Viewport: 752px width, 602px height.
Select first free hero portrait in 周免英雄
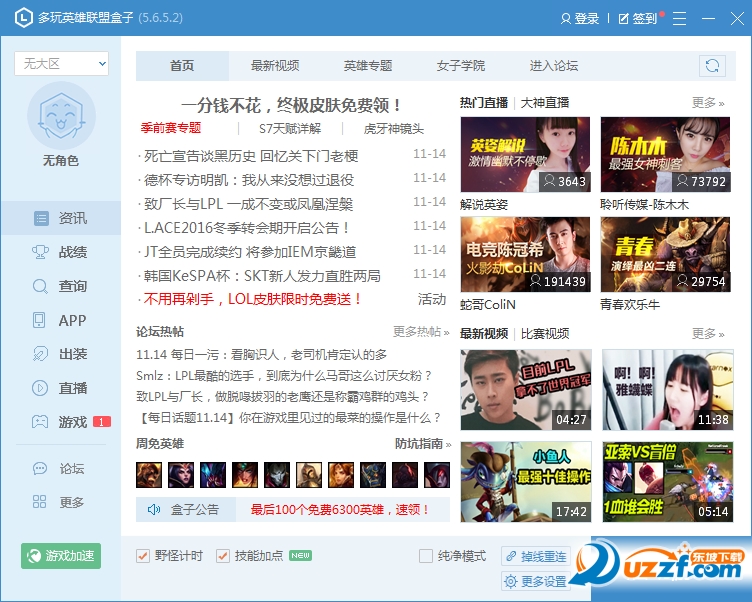pos(149,475)
